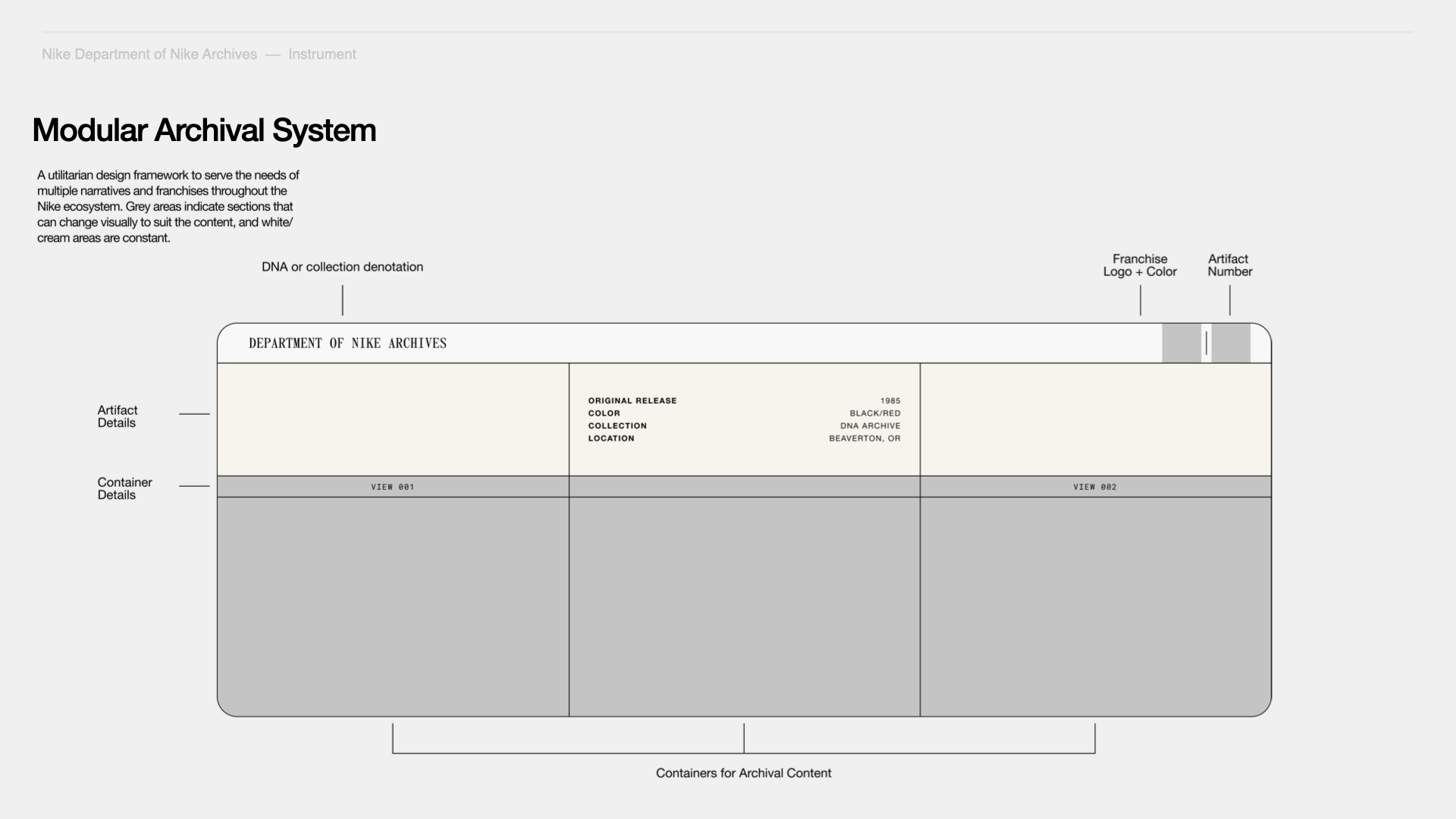Select 'Nike Department of Nike Archives' breadcrumb text

pos(149,55)
